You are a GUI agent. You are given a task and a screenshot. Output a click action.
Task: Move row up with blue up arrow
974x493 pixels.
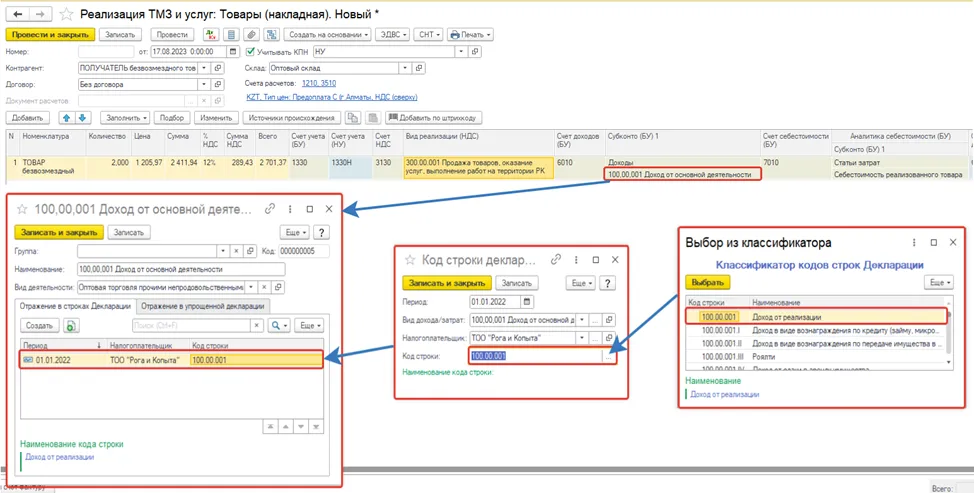click(x=66, y=117)
